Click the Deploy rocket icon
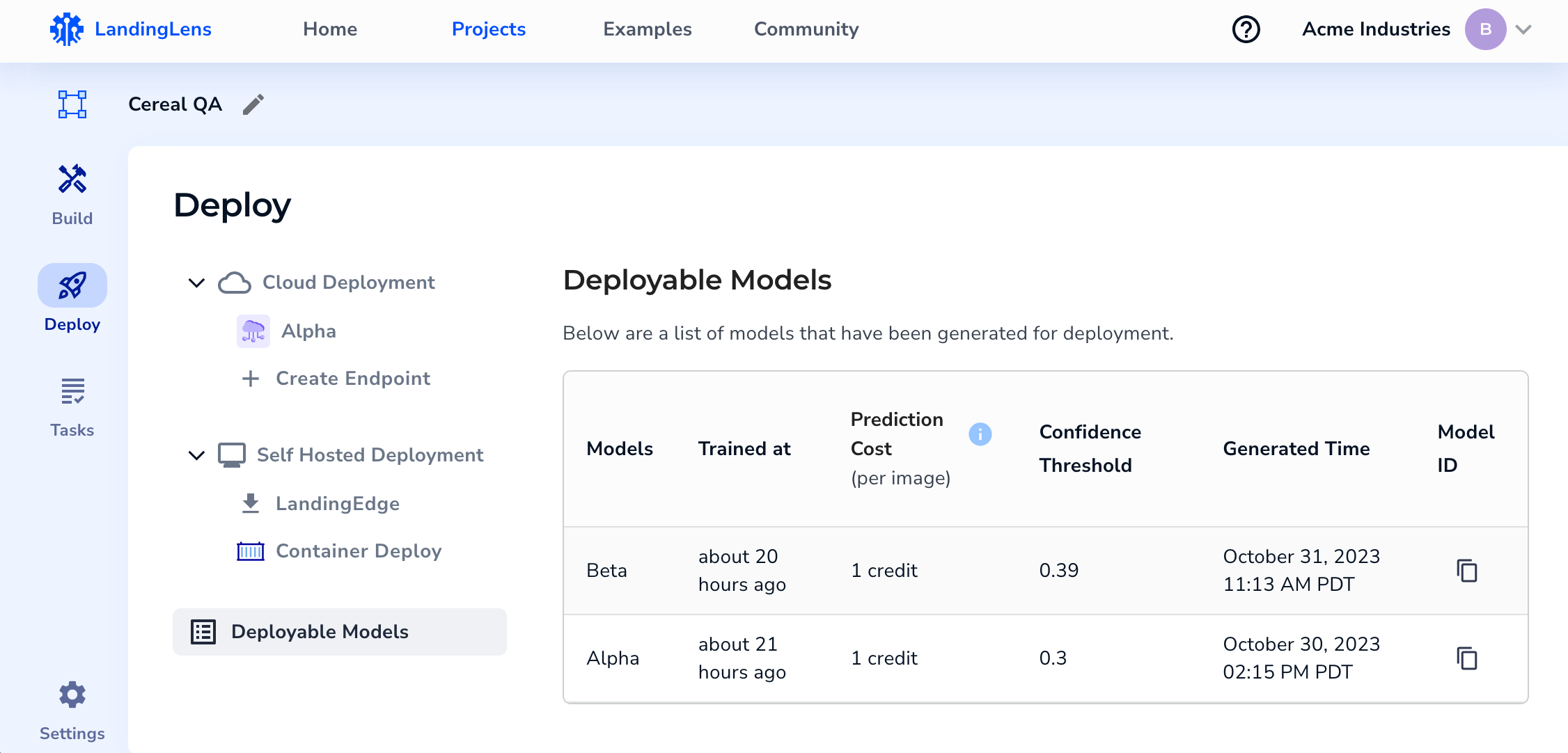This screenshot has width=1568, height=753. [x=72, y=286]
